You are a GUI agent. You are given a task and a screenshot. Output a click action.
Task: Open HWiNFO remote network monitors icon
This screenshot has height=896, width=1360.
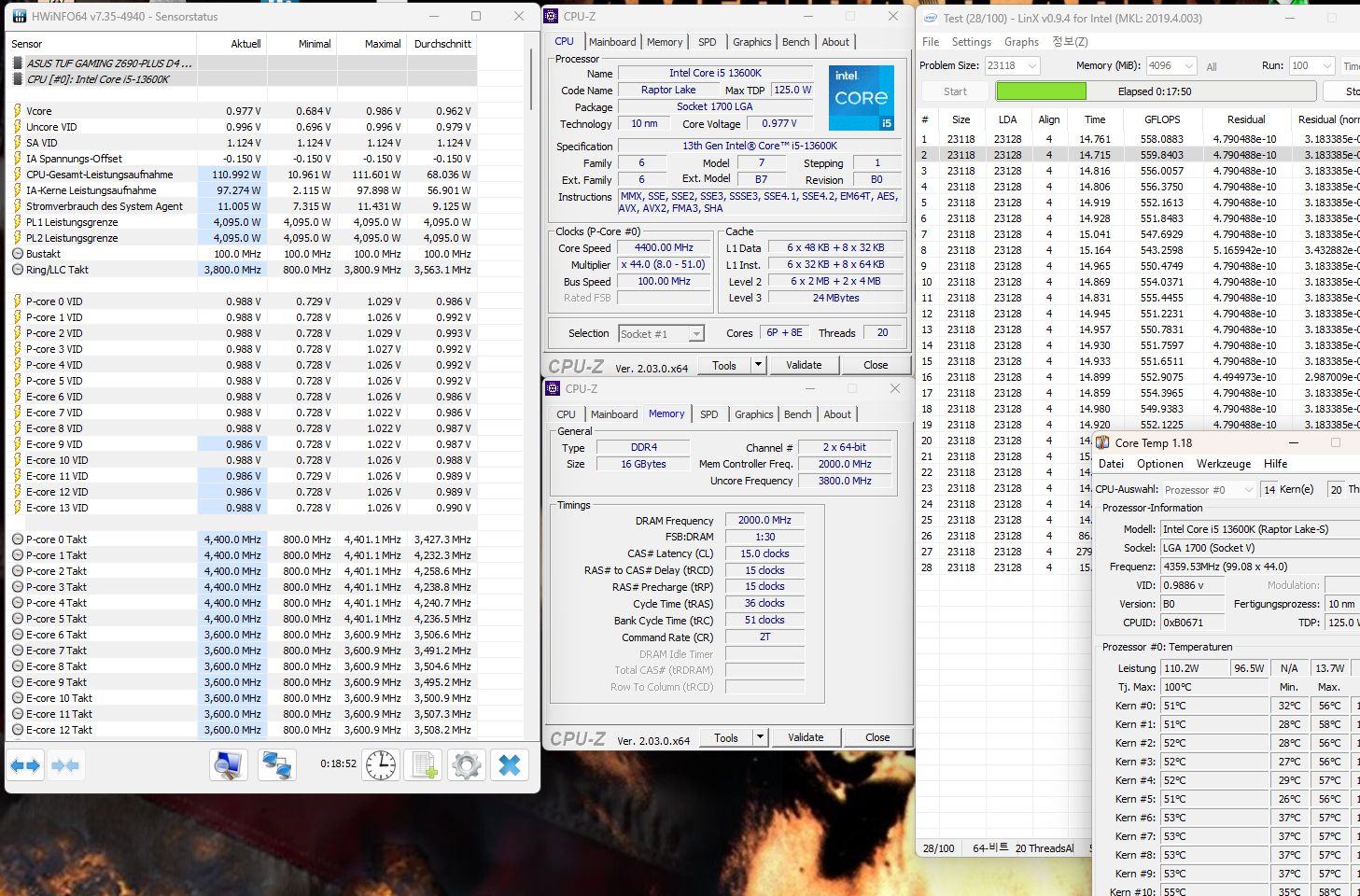[276, 765]
